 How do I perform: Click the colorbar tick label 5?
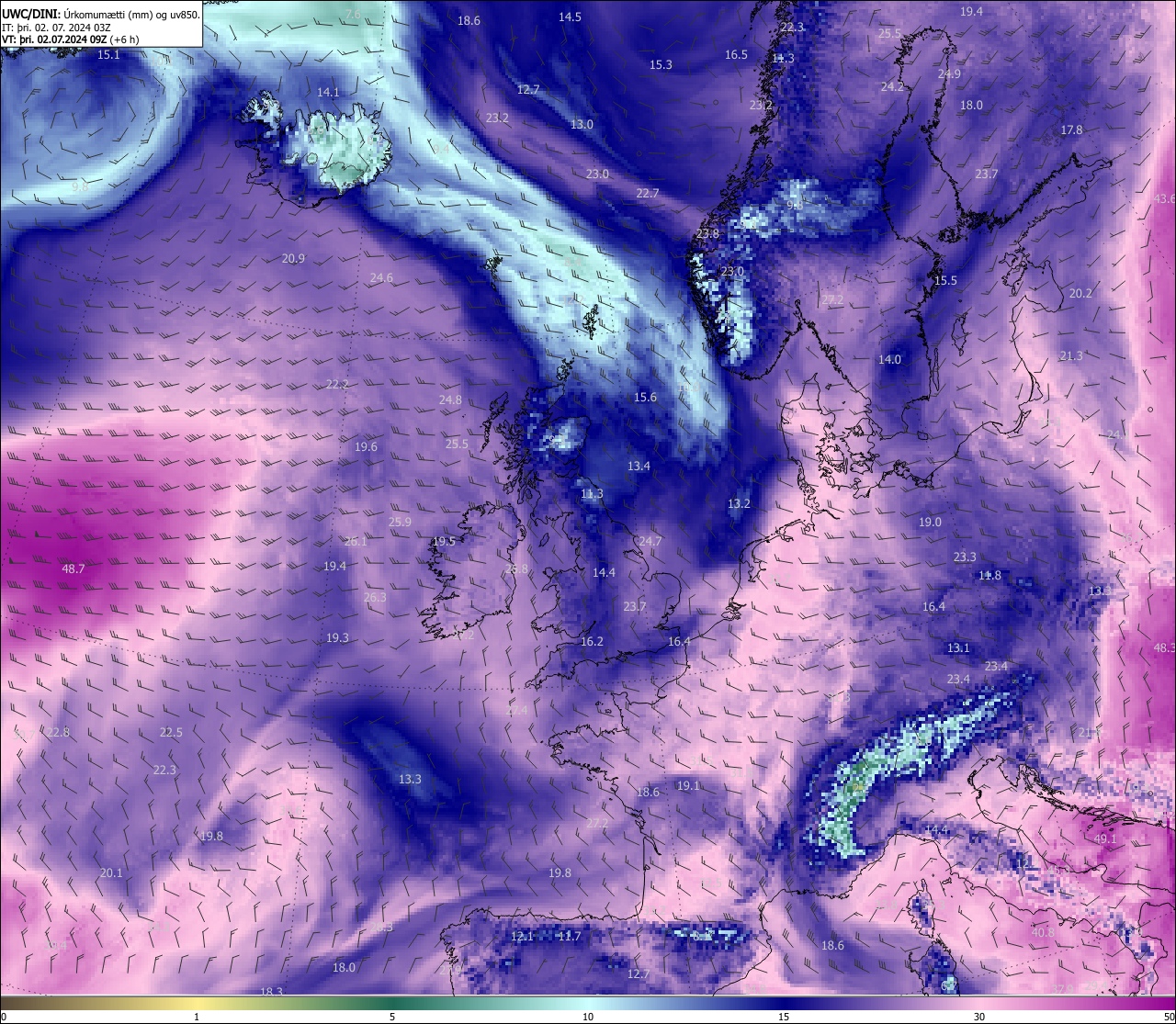[x=392, y=1017]
